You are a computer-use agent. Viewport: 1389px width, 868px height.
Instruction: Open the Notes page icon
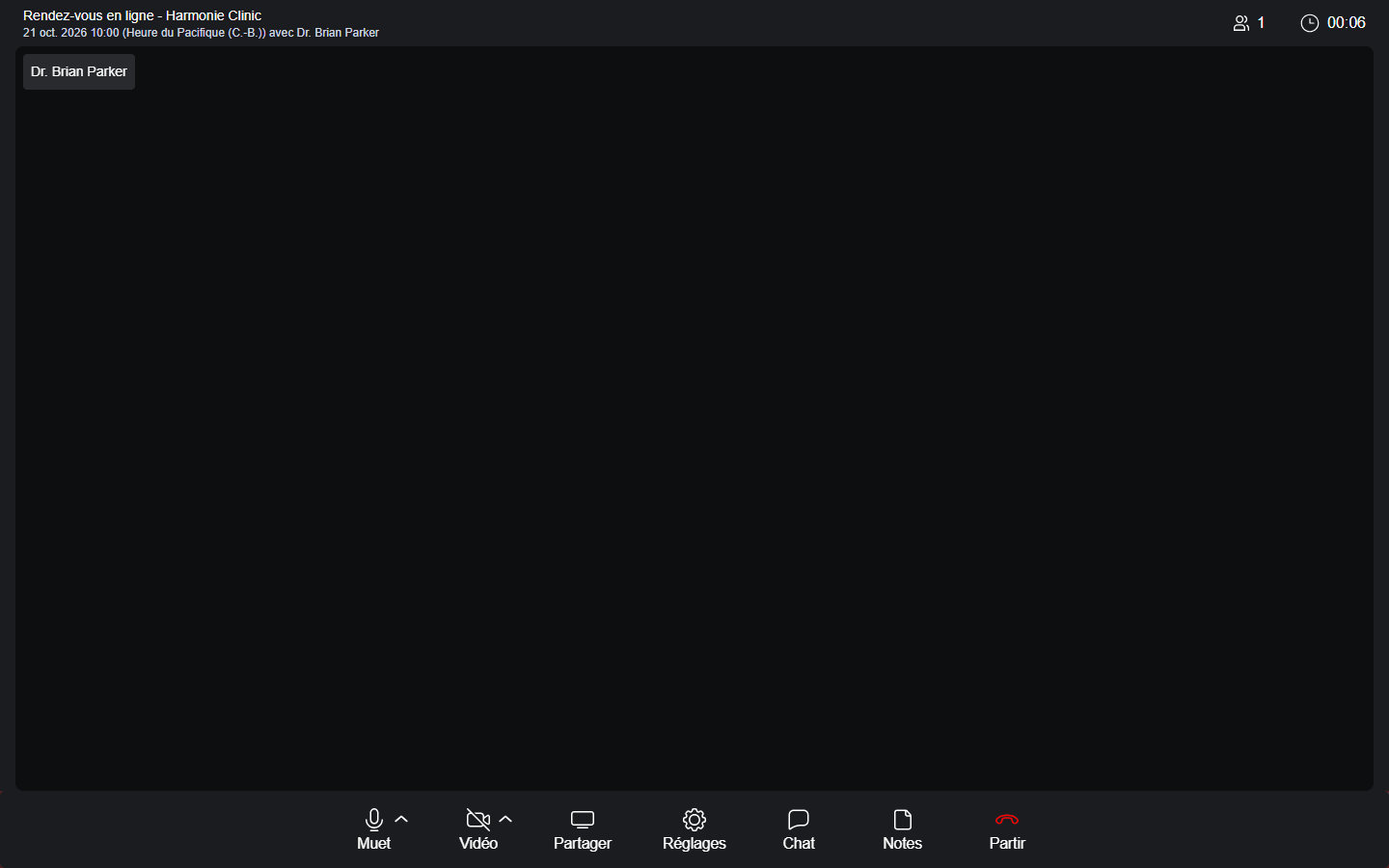click(x=903, y=820)
